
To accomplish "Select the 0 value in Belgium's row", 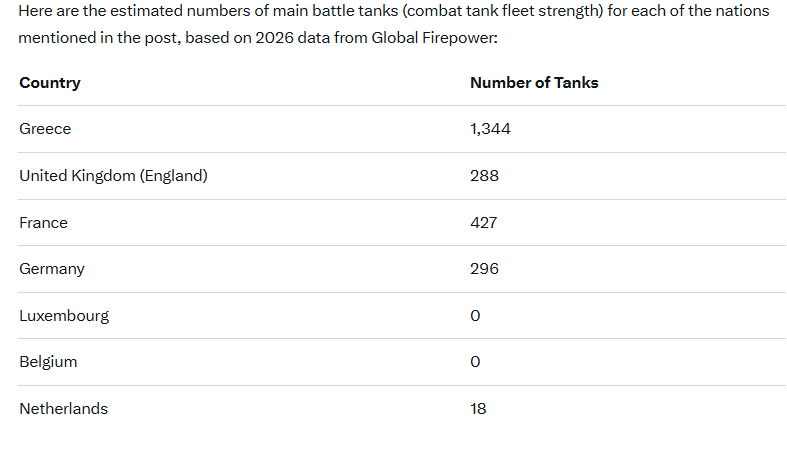I will 475,362.
